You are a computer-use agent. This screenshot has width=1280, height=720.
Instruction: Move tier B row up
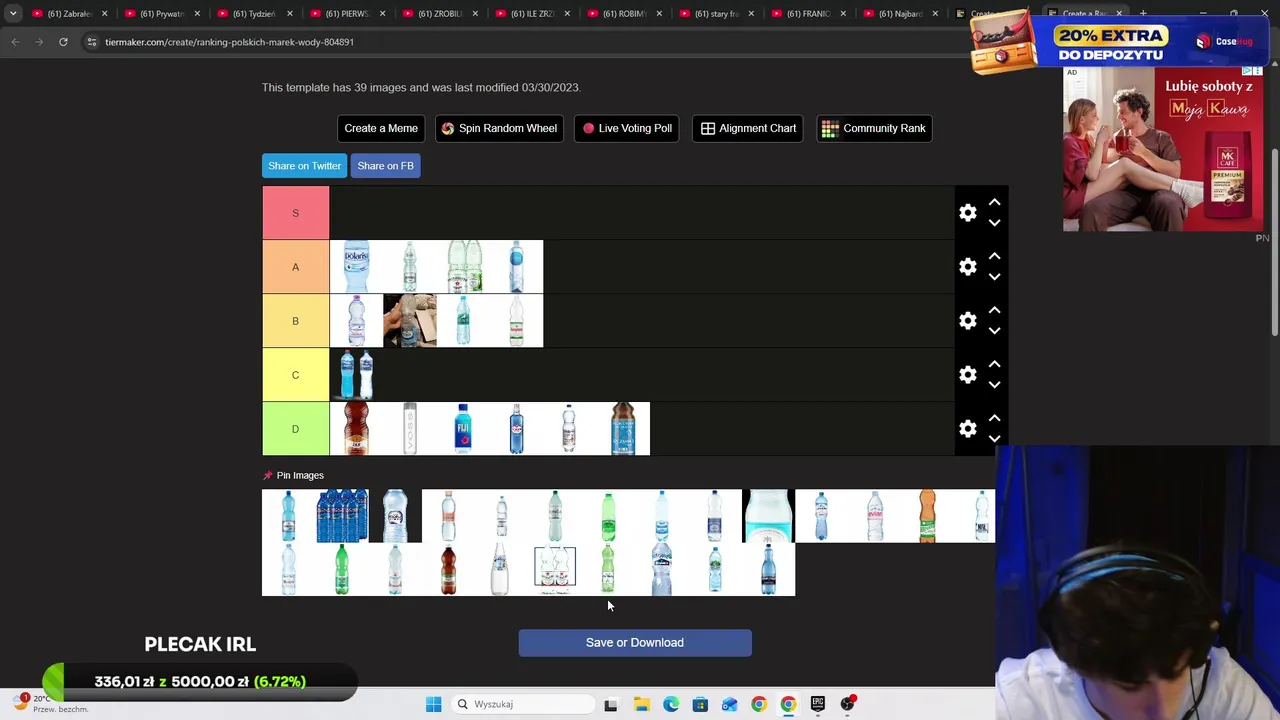pyautogui.click(x=994, y=310)
